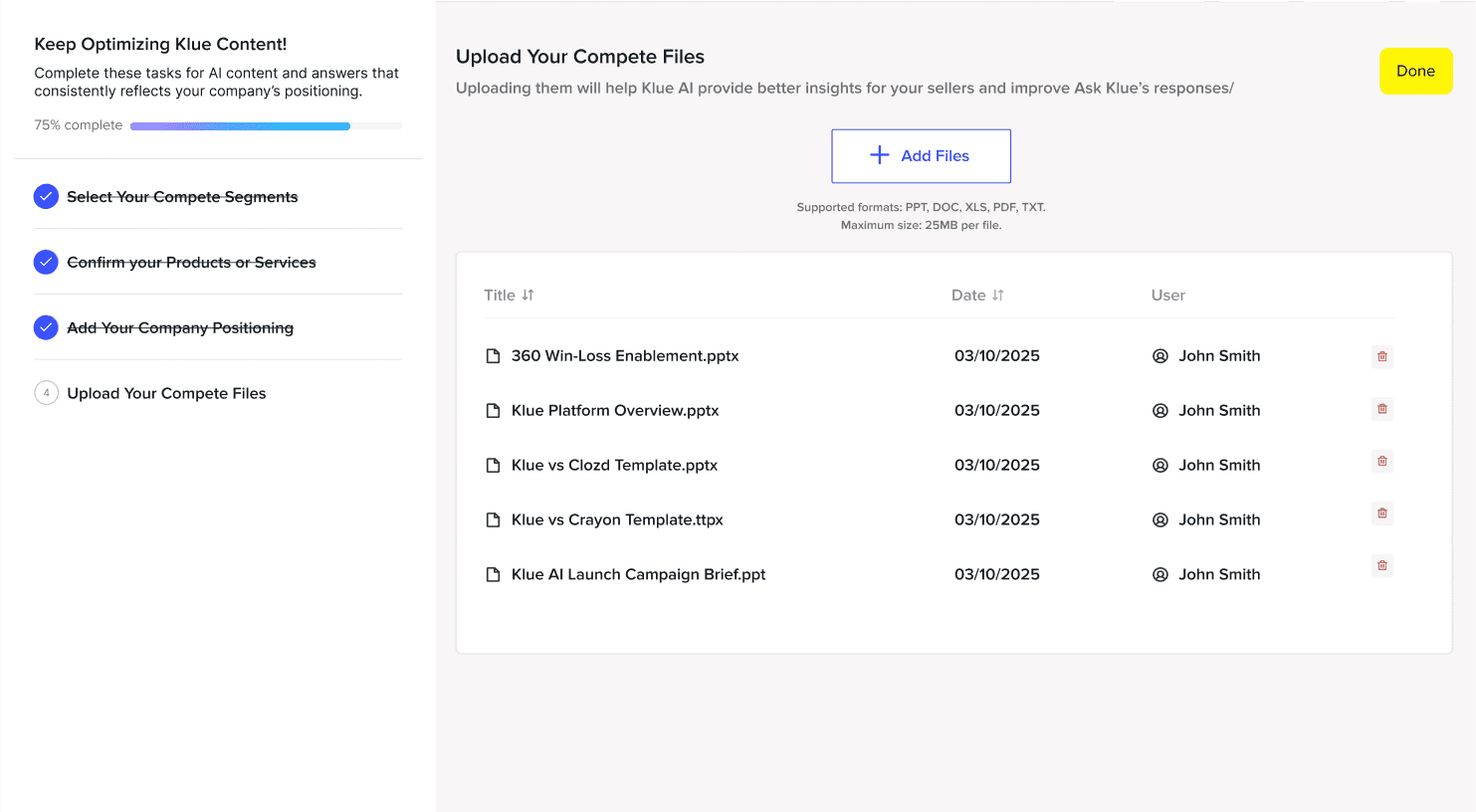Click the date 03/10/2025 in the Klue Platform Overview row

(x=997, y=411)
